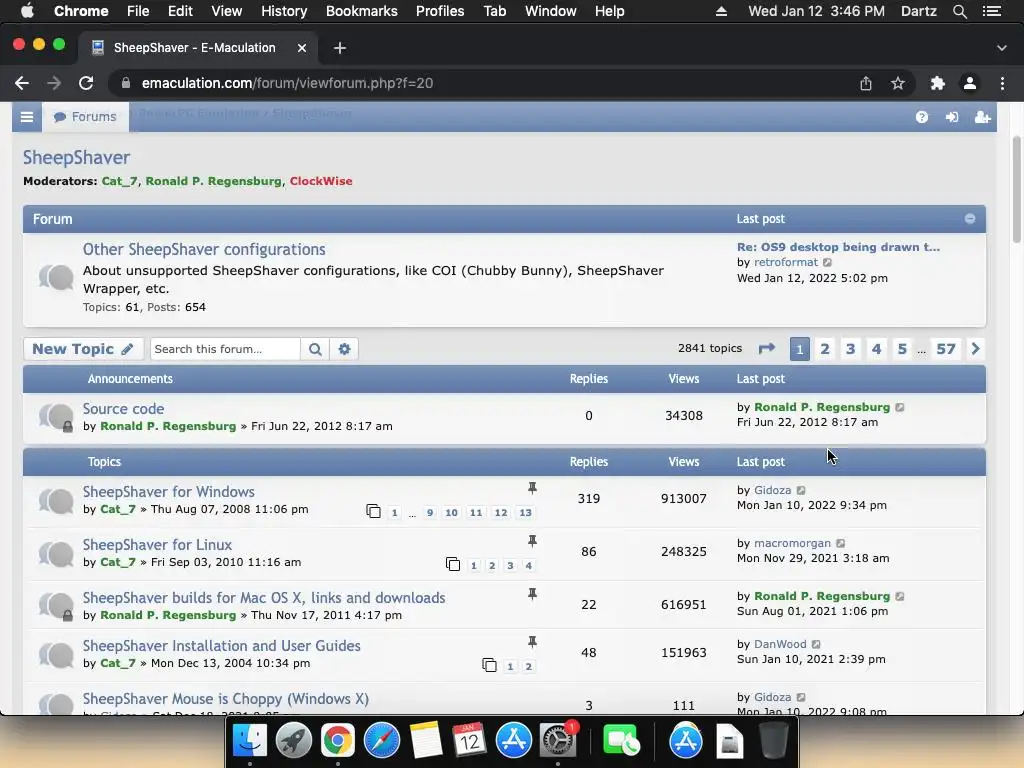Viewport: 1024px width, 768px height.
Task: Open System Preferences from the Dock
Action: tap(557, 741)
